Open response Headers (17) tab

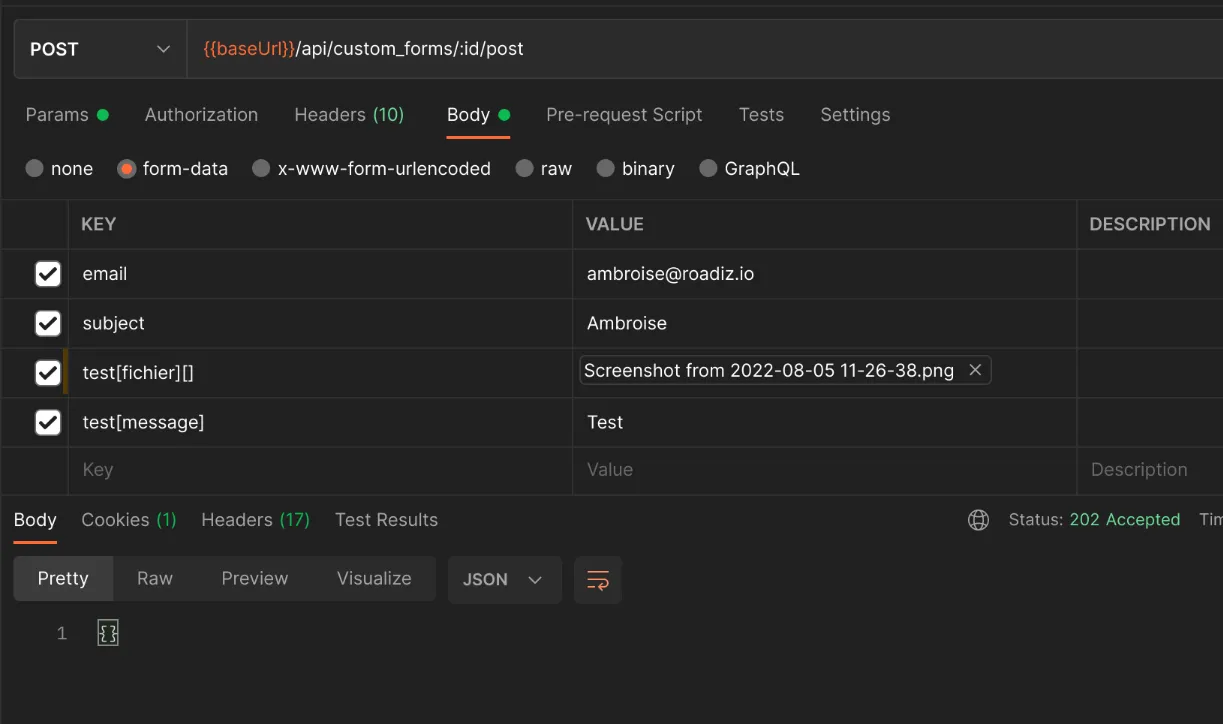tap(255, 520)
